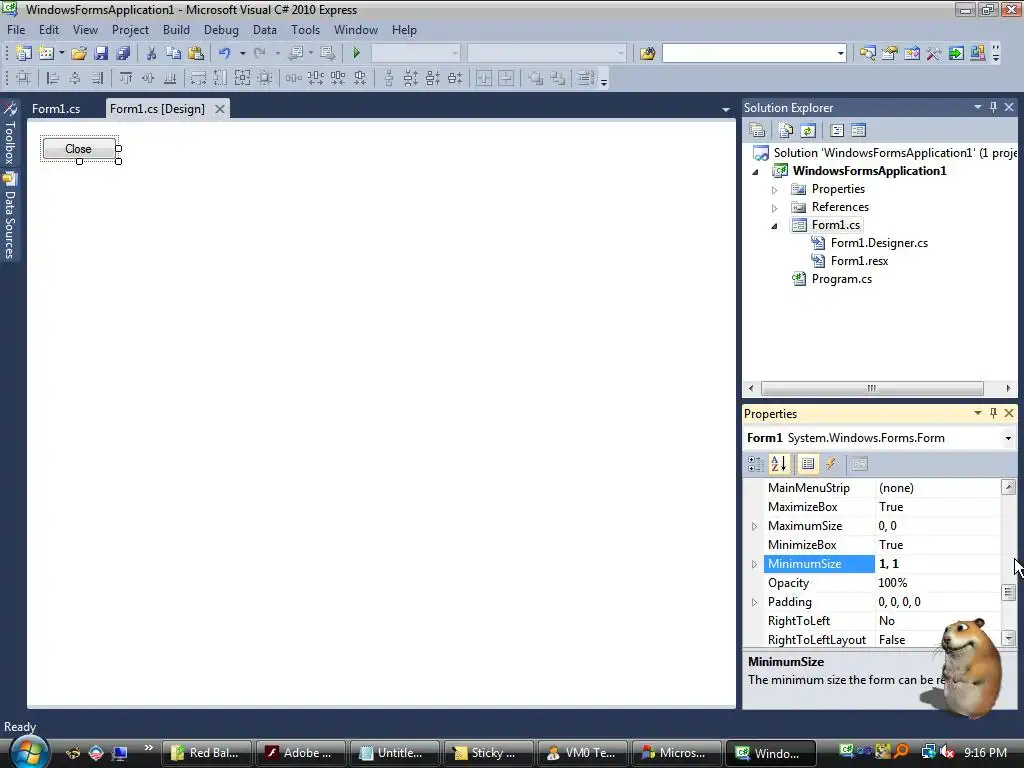Click the Make Same Width layout icon

[x=198, y=78]
